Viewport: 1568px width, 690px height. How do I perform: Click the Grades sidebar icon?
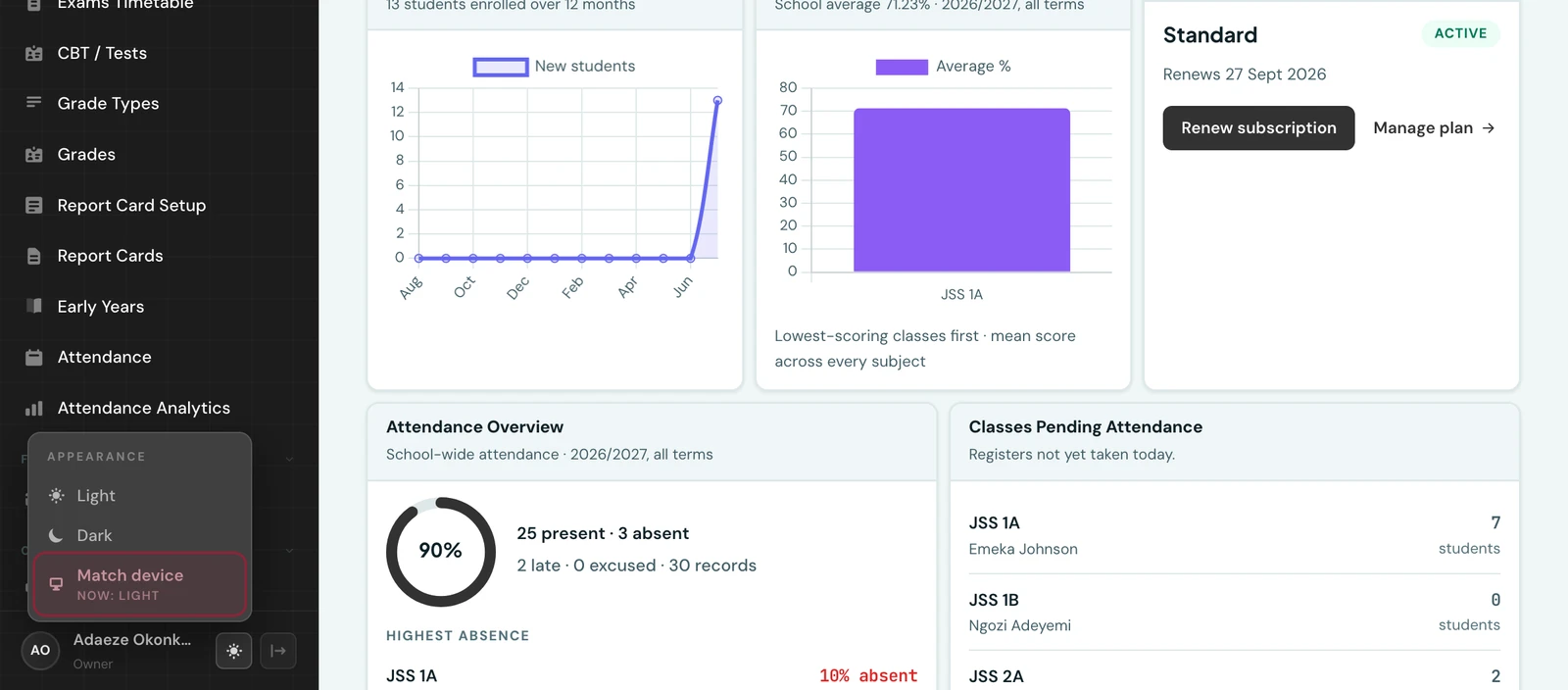coord(34,154)
